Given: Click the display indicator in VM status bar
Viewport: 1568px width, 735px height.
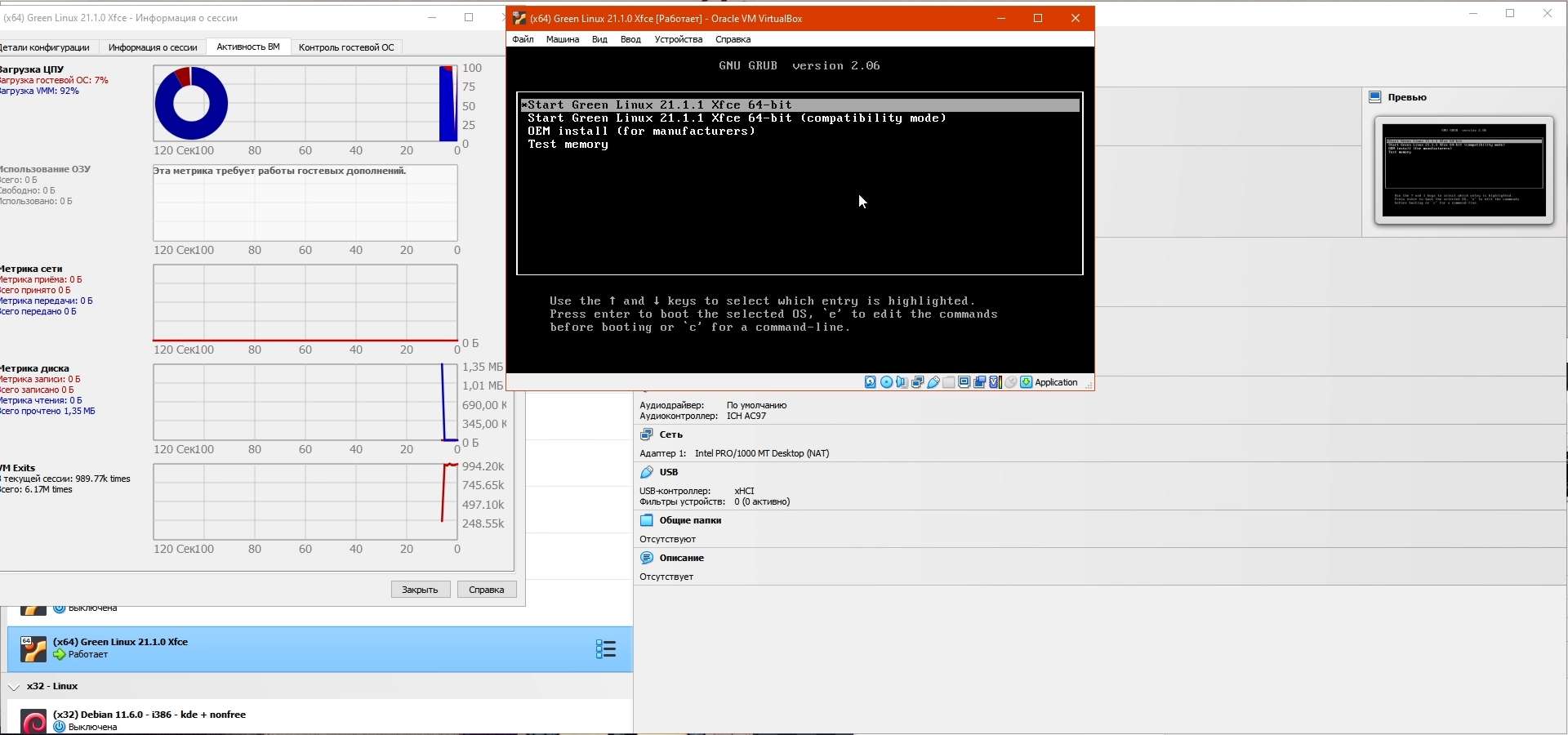Looking at the screenshot, I should [964, 382].
